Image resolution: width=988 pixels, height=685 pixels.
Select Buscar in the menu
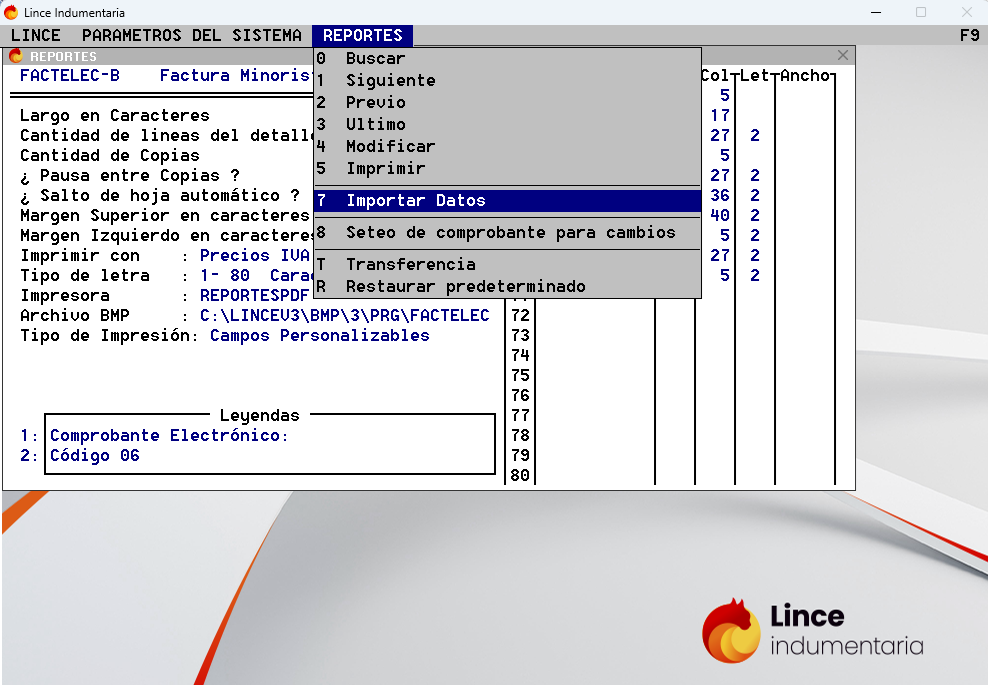coord(507,59)
